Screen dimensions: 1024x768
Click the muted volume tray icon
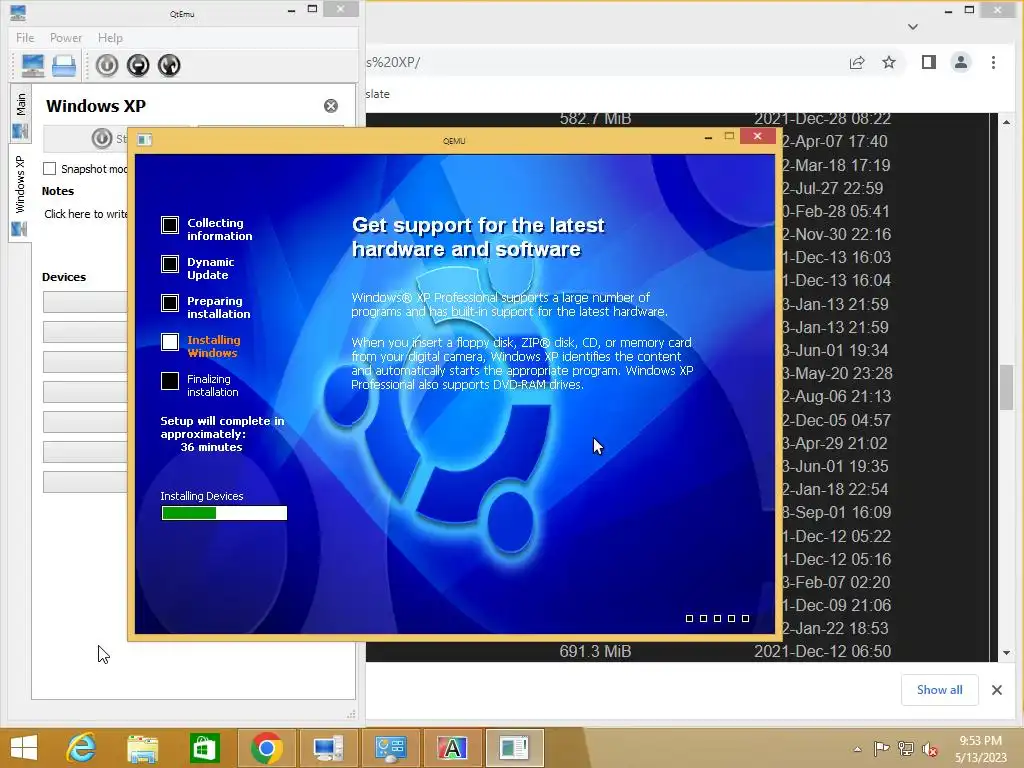[930, 749]
